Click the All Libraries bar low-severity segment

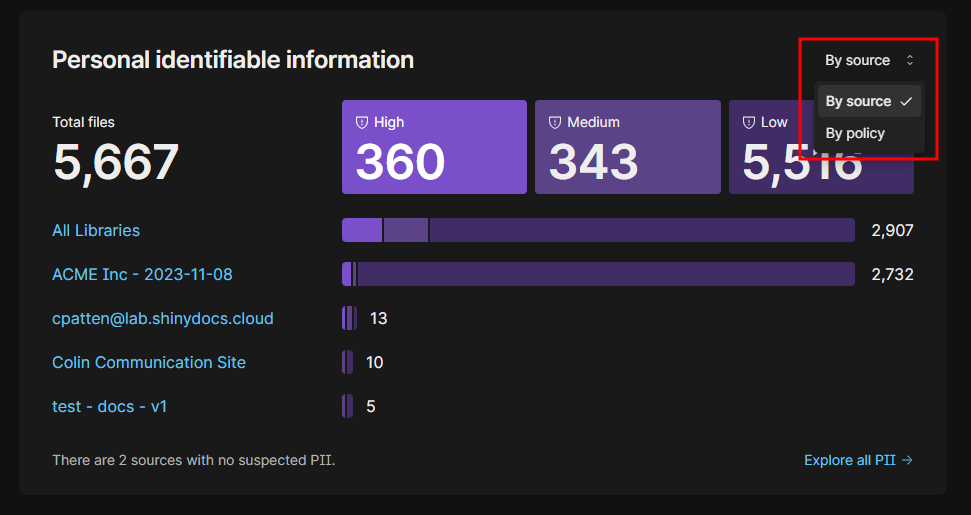(640, 230)
